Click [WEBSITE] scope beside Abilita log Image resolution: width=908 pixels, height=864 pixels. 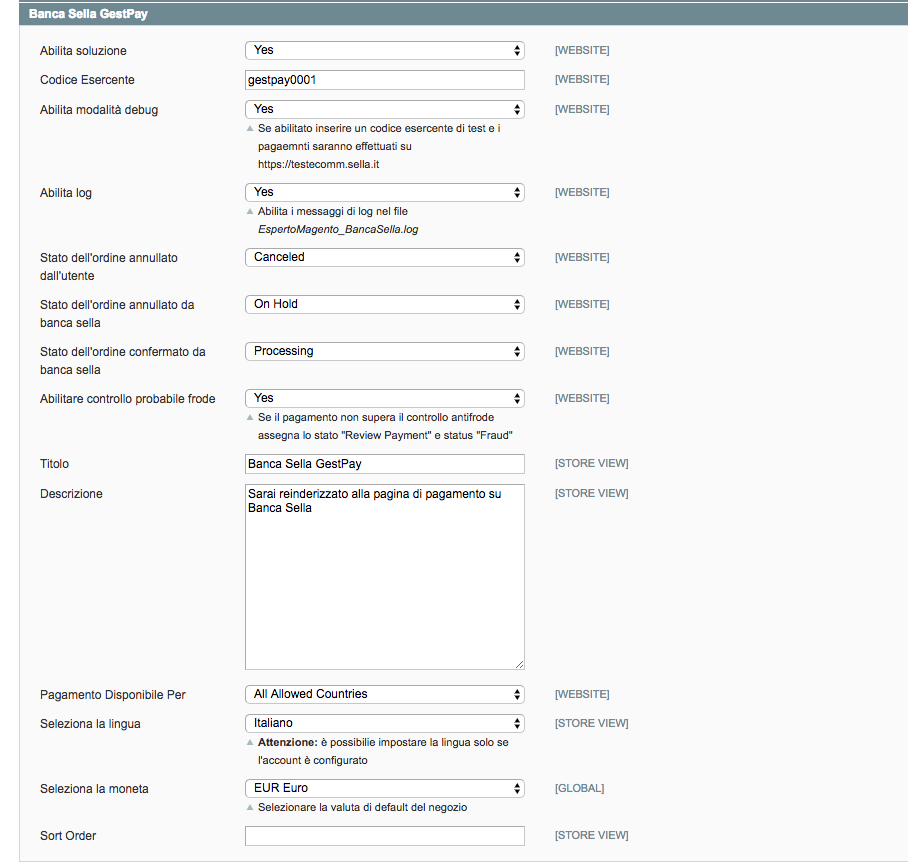(x=582, y=192)
